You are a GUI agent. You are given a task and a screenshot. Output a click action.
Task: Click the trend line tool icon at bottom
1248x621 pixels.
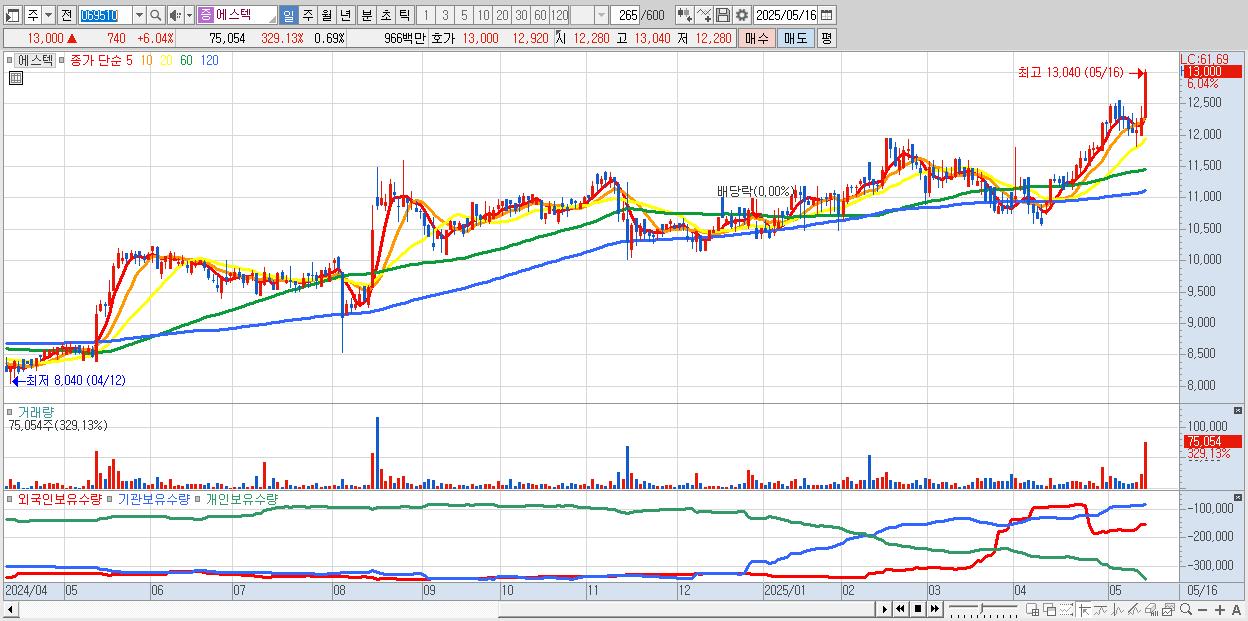(1101, 610)
